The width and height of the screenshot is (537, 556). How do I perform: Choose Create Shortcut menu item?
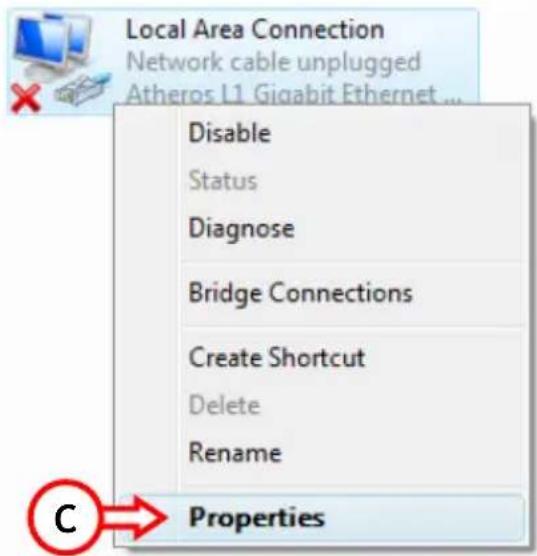coord(277,357)
